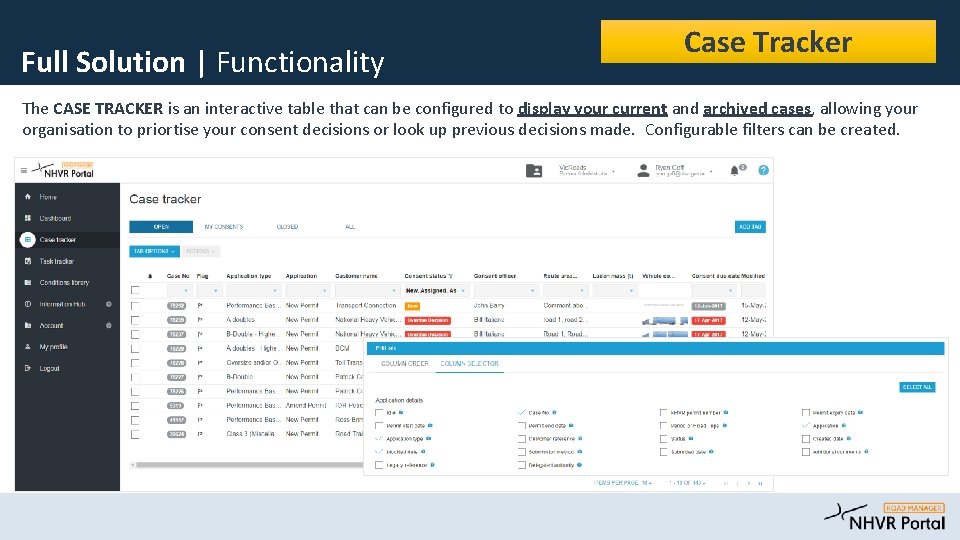Click the info icon next to Created date
Screen dimensions: 960x540
(x=849, y=438)
